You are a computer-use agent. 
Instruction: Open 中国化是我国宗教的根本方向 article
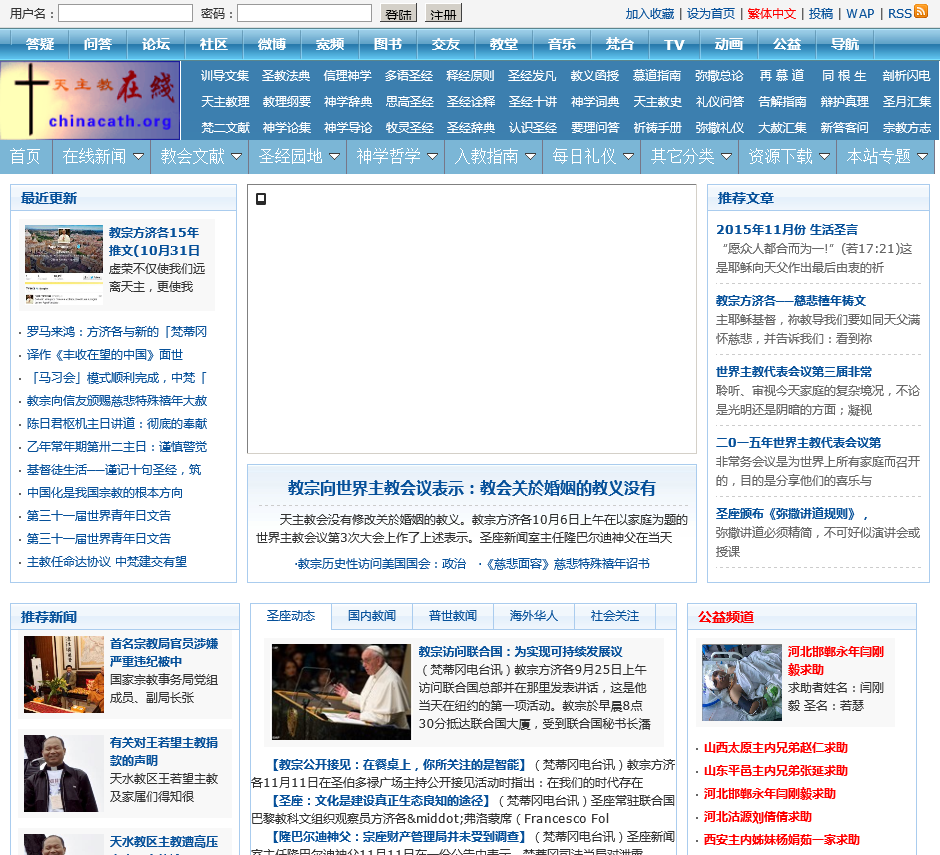(105, 493)
